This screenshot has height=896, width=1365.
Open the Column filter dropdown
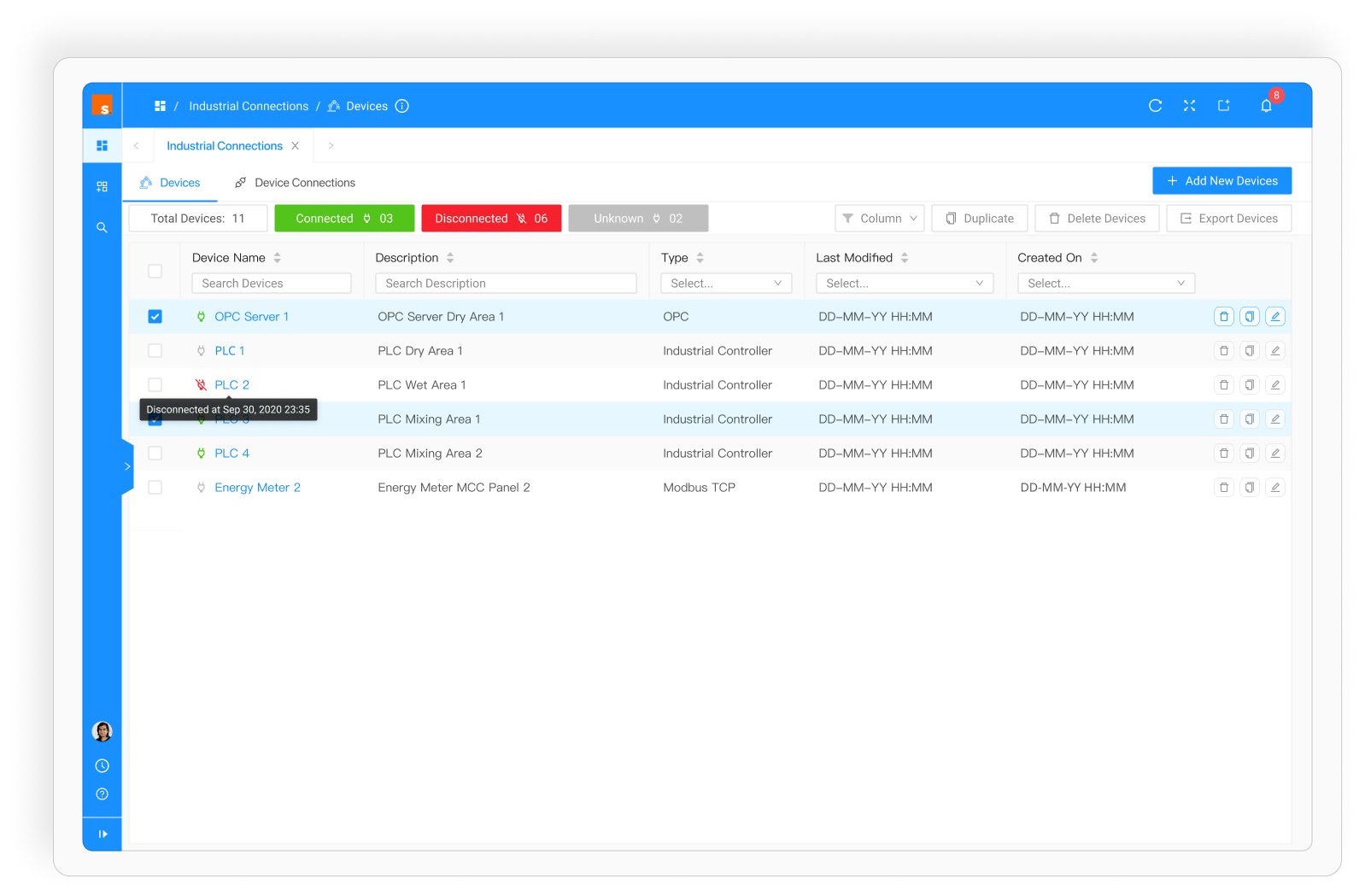pyautogui.click(x=879, y=219)
